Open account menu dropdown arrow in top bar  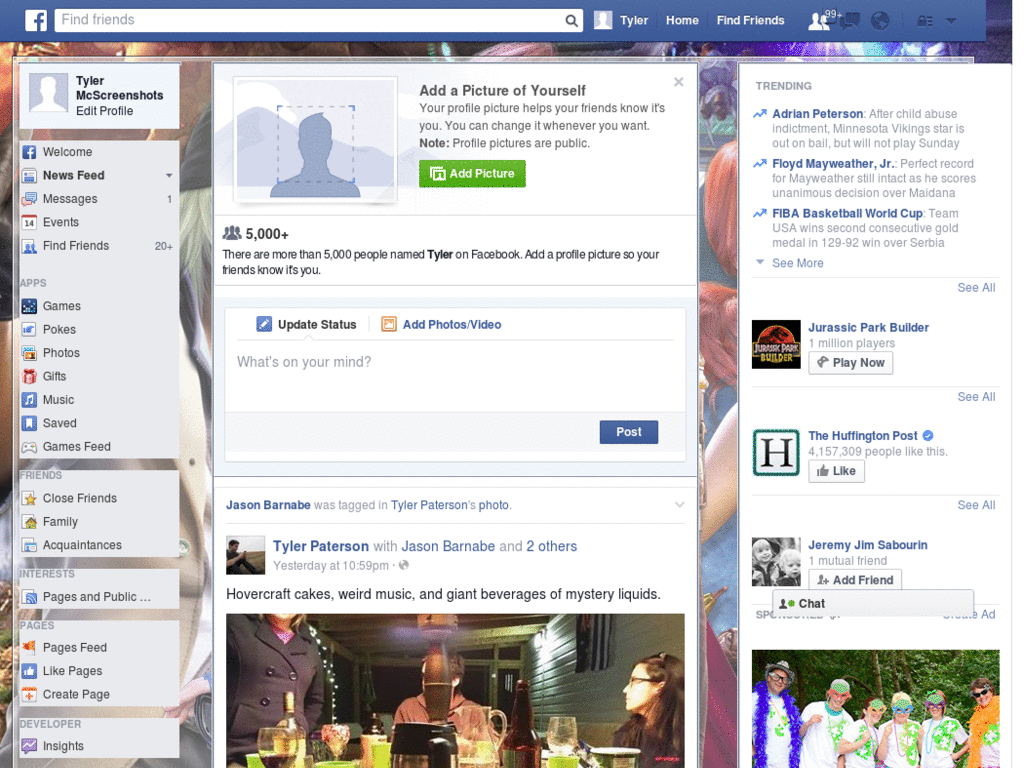951,21
